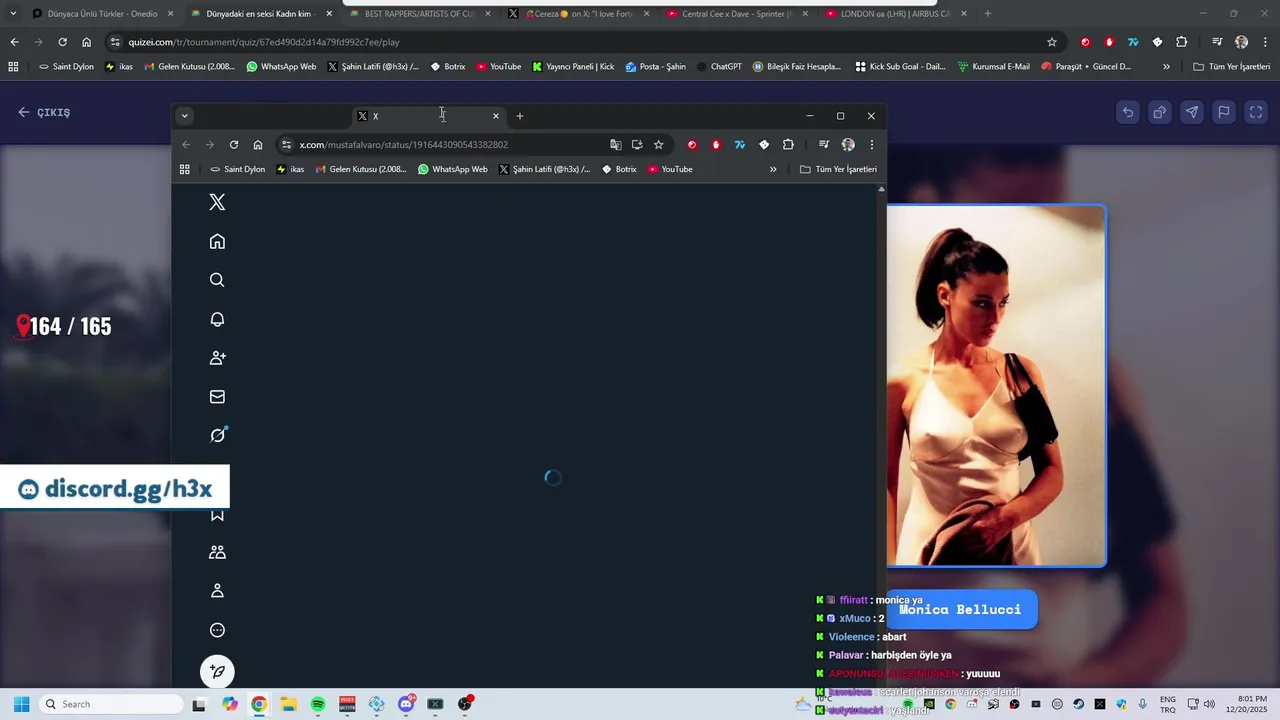This screenshot has width=1280, height=720.
Task: Click the undo arrow in quiz toolbar
Action: (x=1128, y=112)
